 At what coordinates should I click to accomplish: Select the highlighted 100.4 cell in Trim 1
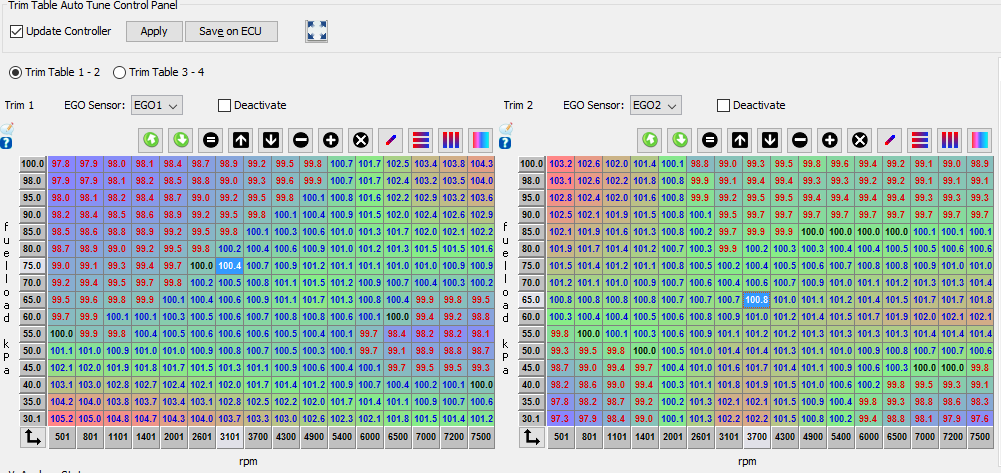(x=229, y=265)
